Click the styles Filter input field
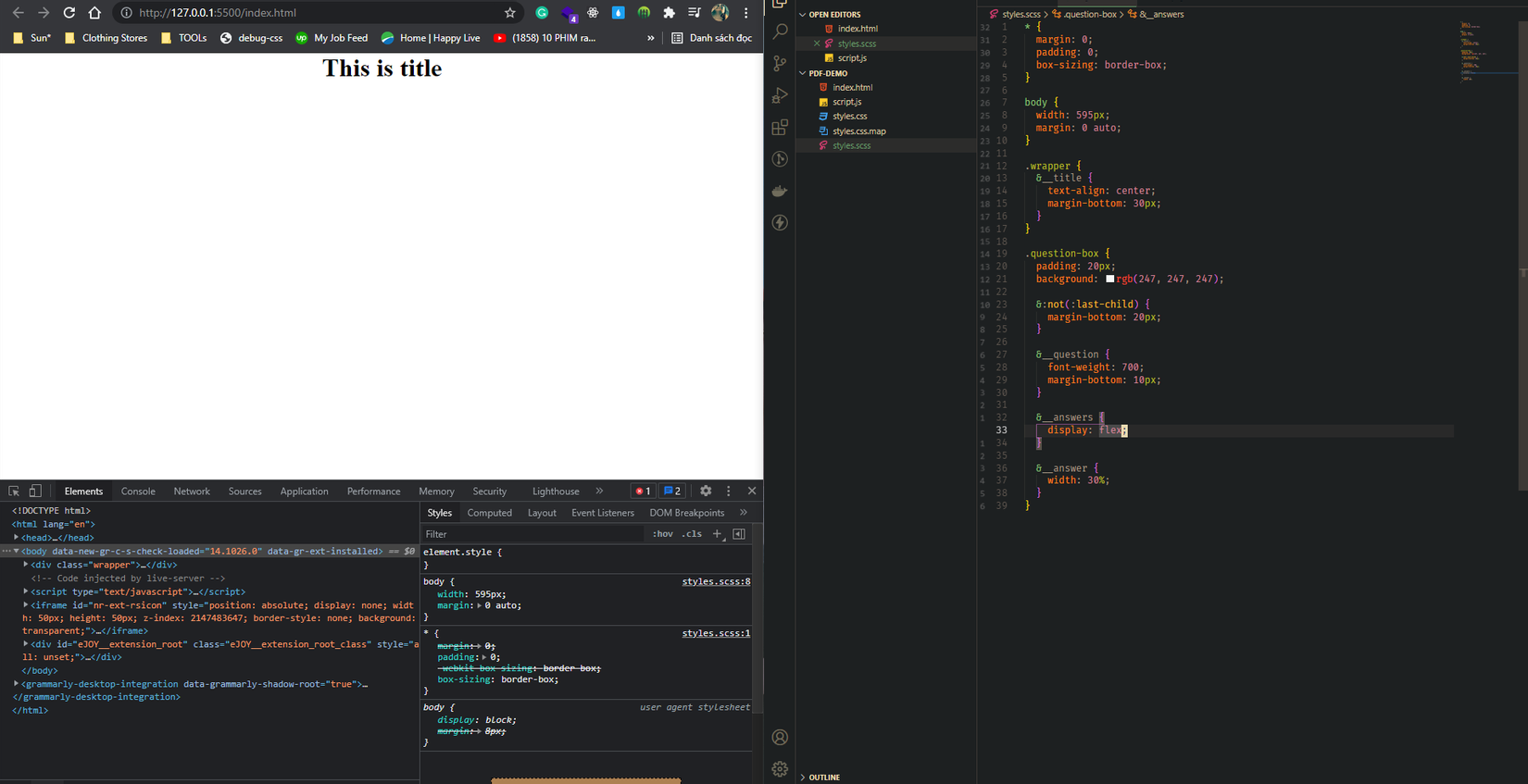The width and height of the screenshot is (1528, 784). [532, 534]
